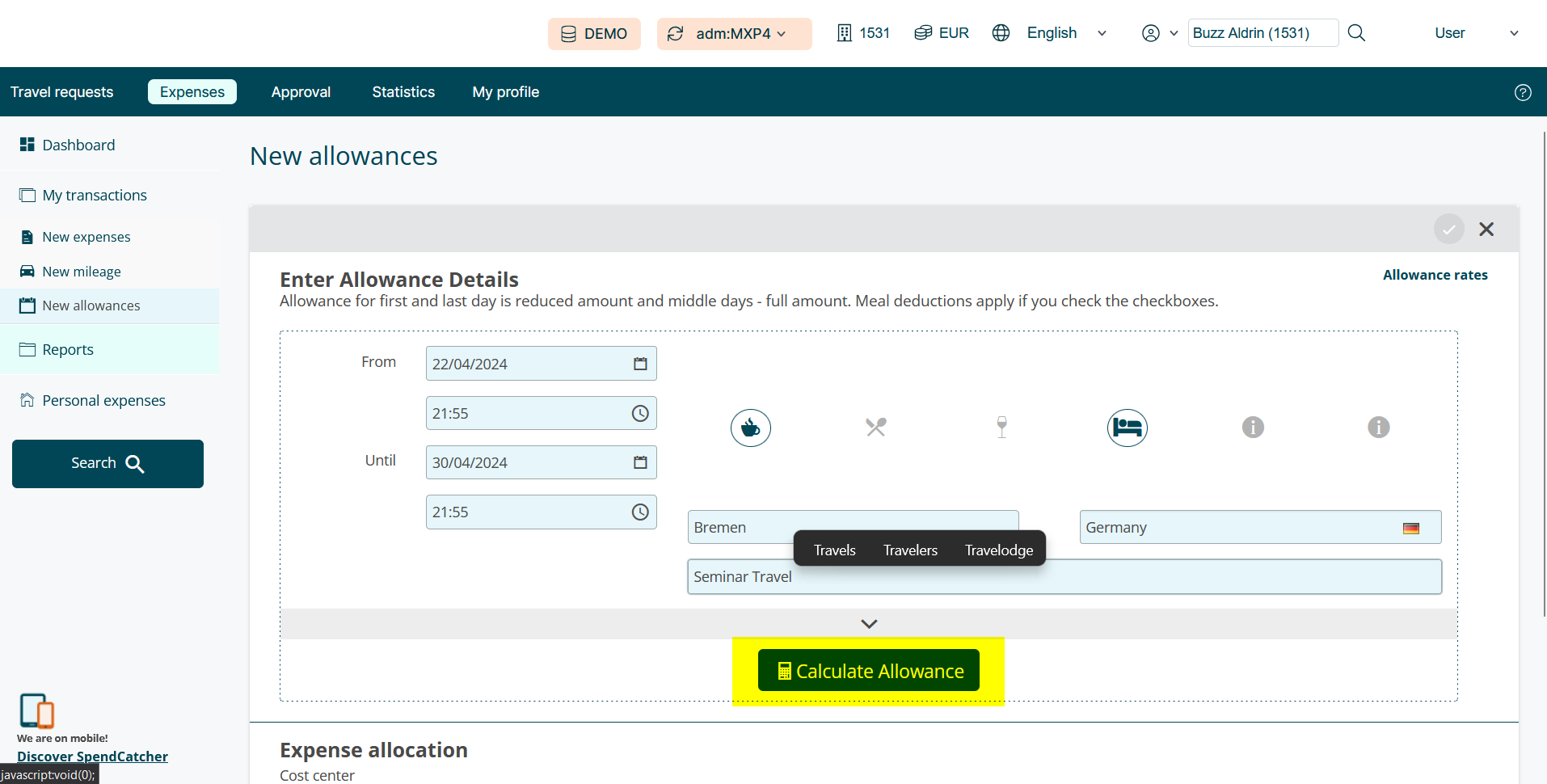Open the calendar picker for Until date
Viewport: 1547px width, 784px height.
point(640,462)
